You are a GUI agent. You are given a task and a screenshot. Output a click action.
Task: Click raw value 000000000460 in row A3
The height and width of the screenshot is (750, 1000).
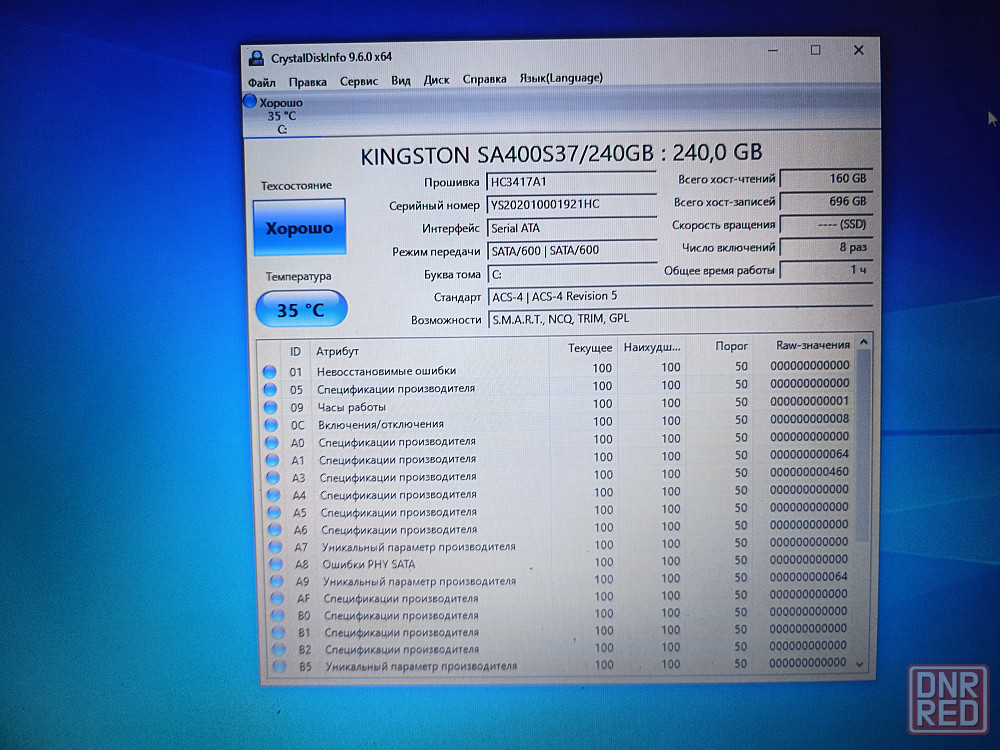click(809, 472)
